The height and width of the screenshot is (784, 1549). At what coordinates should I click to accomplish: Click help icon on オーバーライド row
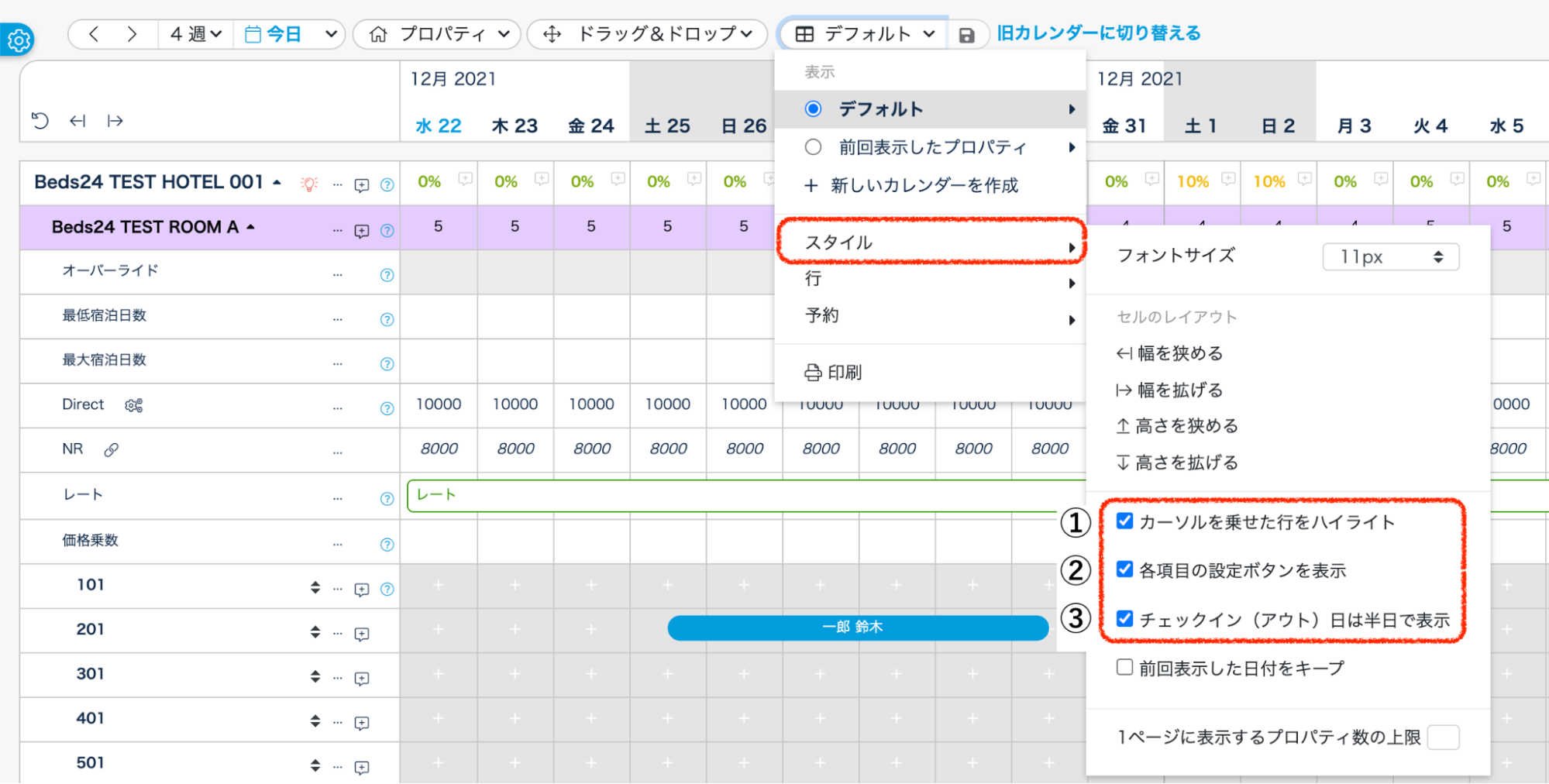click(387, 275)
